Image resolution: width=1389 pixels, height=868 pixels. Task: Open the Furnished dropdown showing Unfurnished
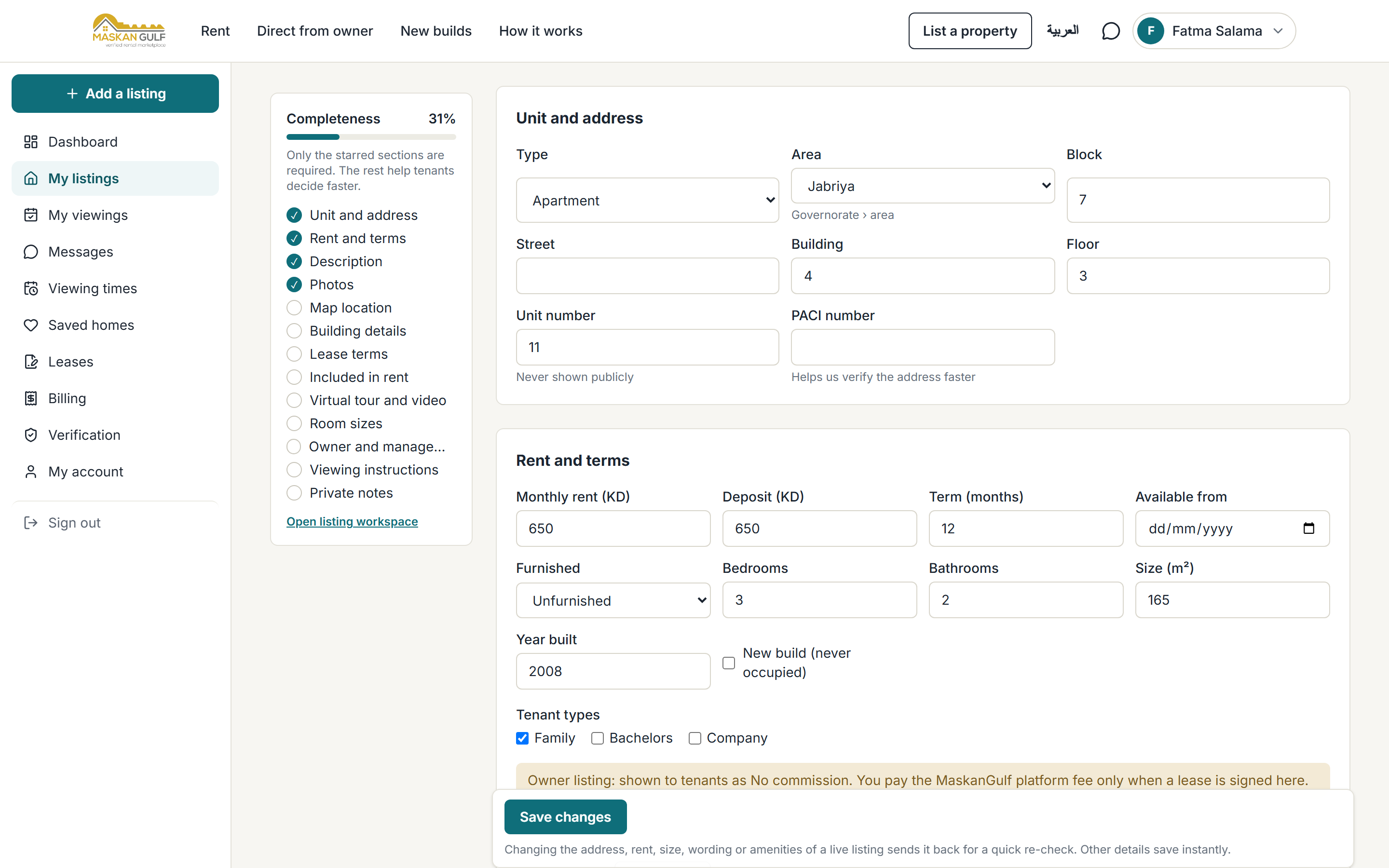pos(613,600)
